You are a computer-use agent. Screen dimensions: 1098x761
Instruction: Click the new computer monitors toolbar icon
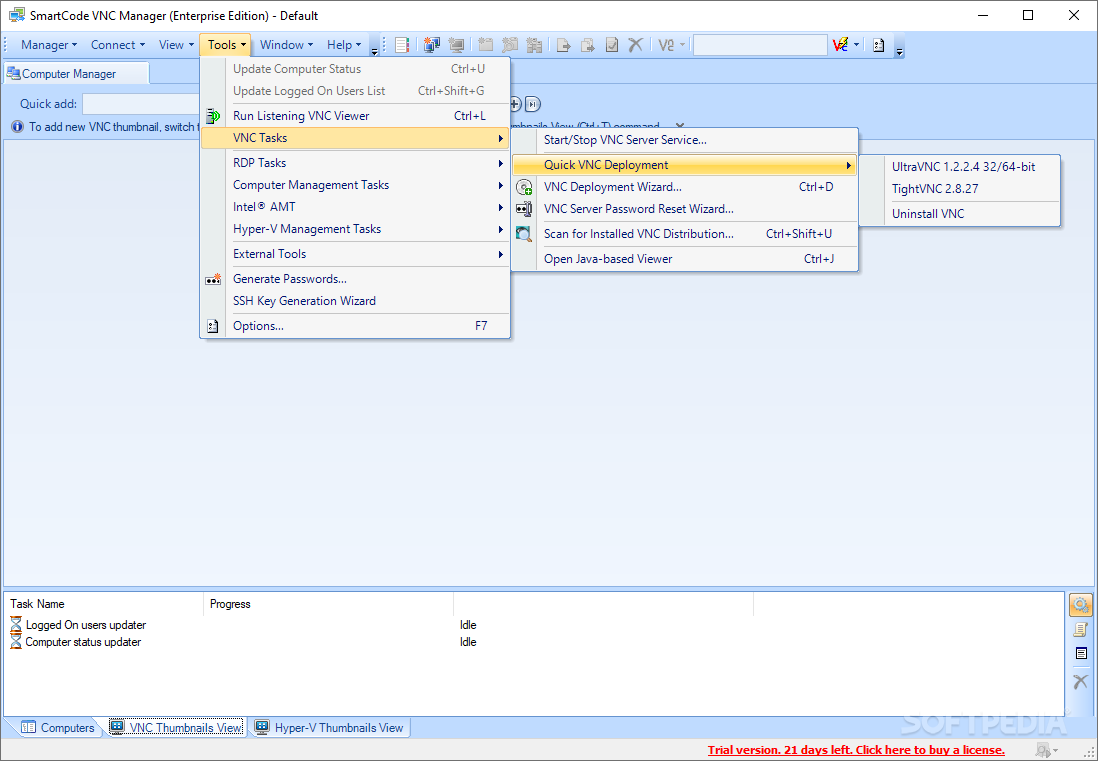click(432, 45)
